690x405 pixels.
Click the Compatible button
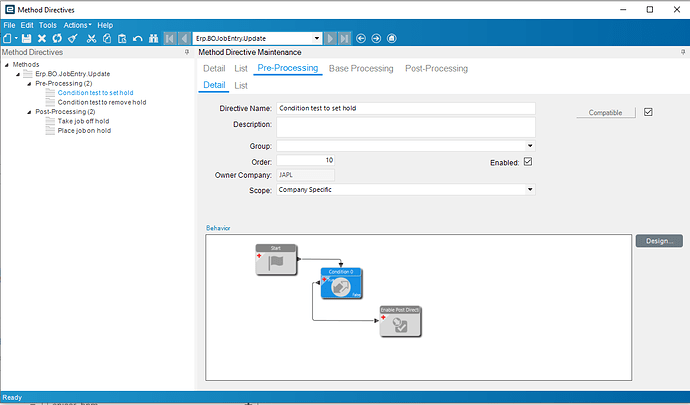coord(606,113)
